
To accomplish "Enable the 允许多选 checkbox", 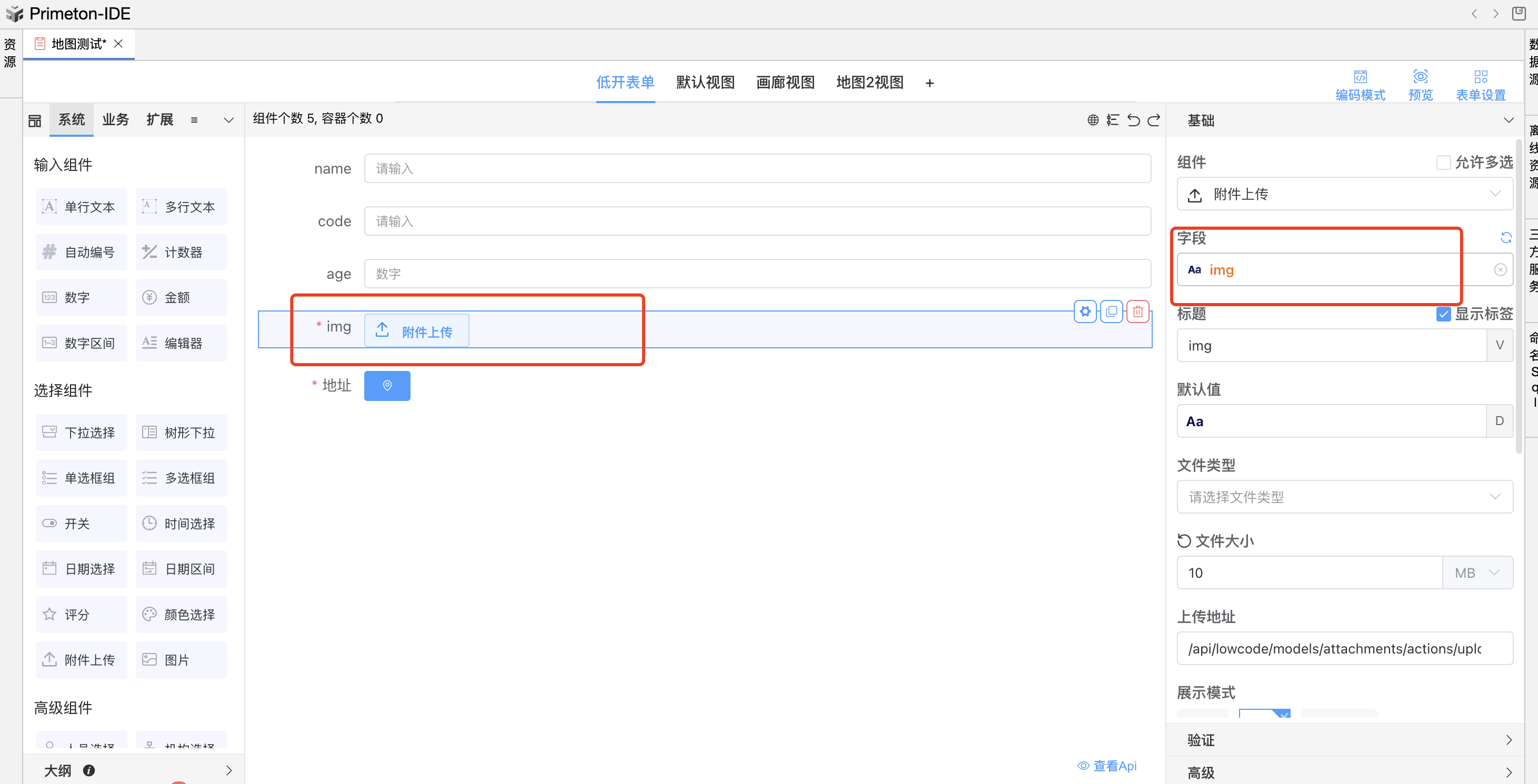I will point(1443,162).
